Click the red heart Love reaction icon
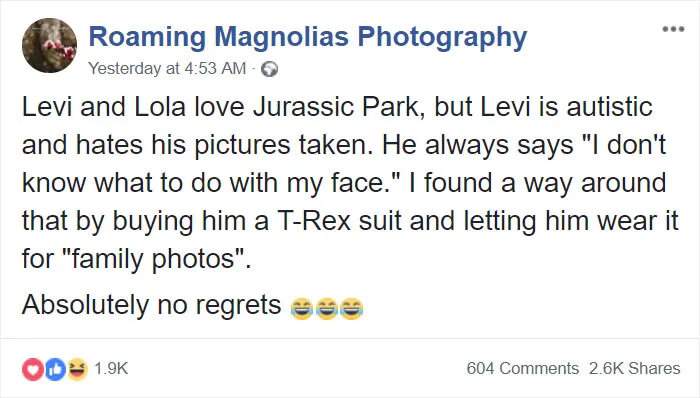The height and width of the screenshot is (398, 700). point(33,369)
